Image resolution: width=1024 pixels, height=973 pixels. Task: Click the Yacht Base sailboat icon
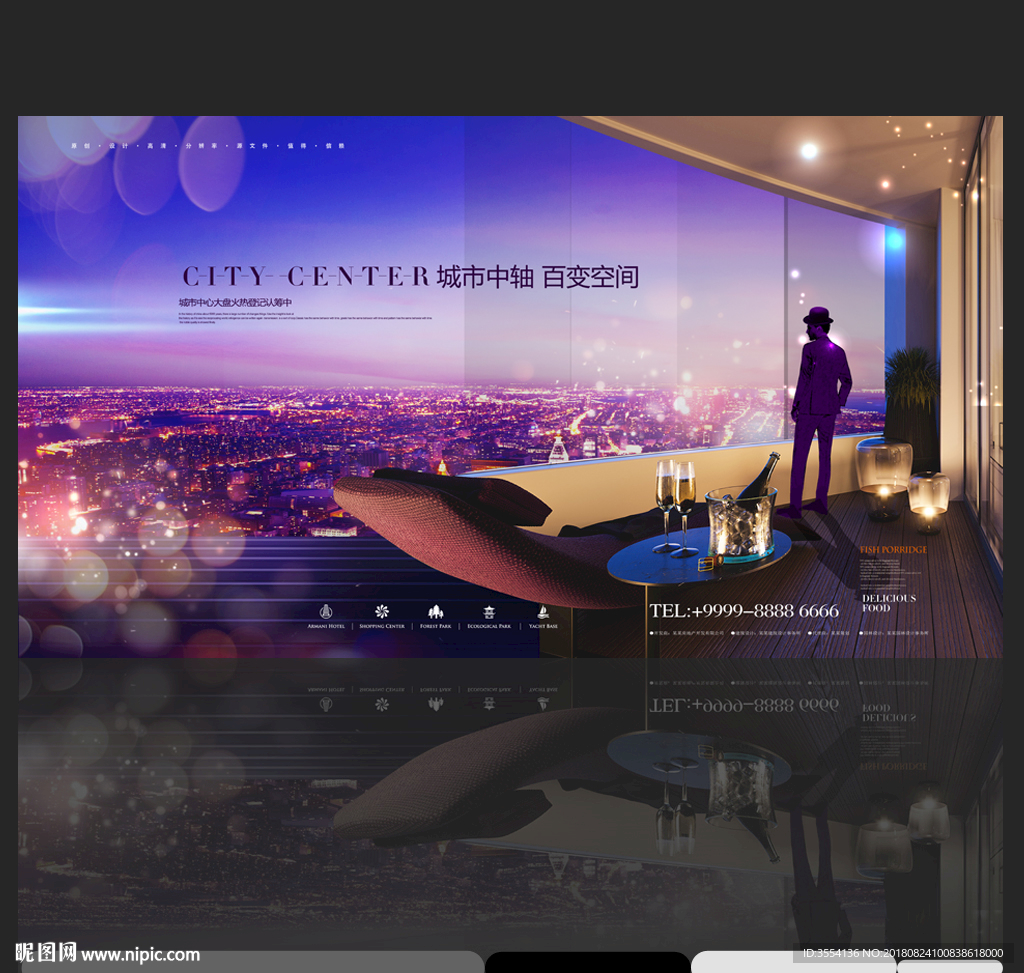(543, 612)
